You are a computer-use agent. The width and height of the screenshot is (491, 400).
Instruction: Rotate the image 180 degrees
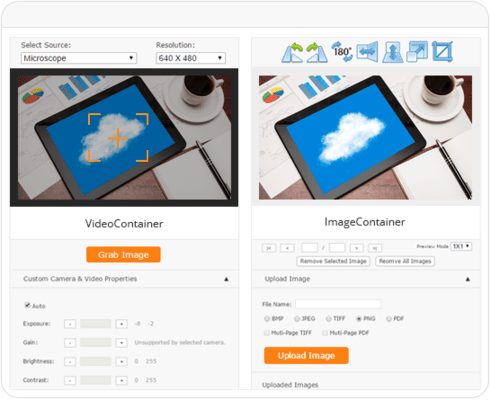tap(342, 51)
